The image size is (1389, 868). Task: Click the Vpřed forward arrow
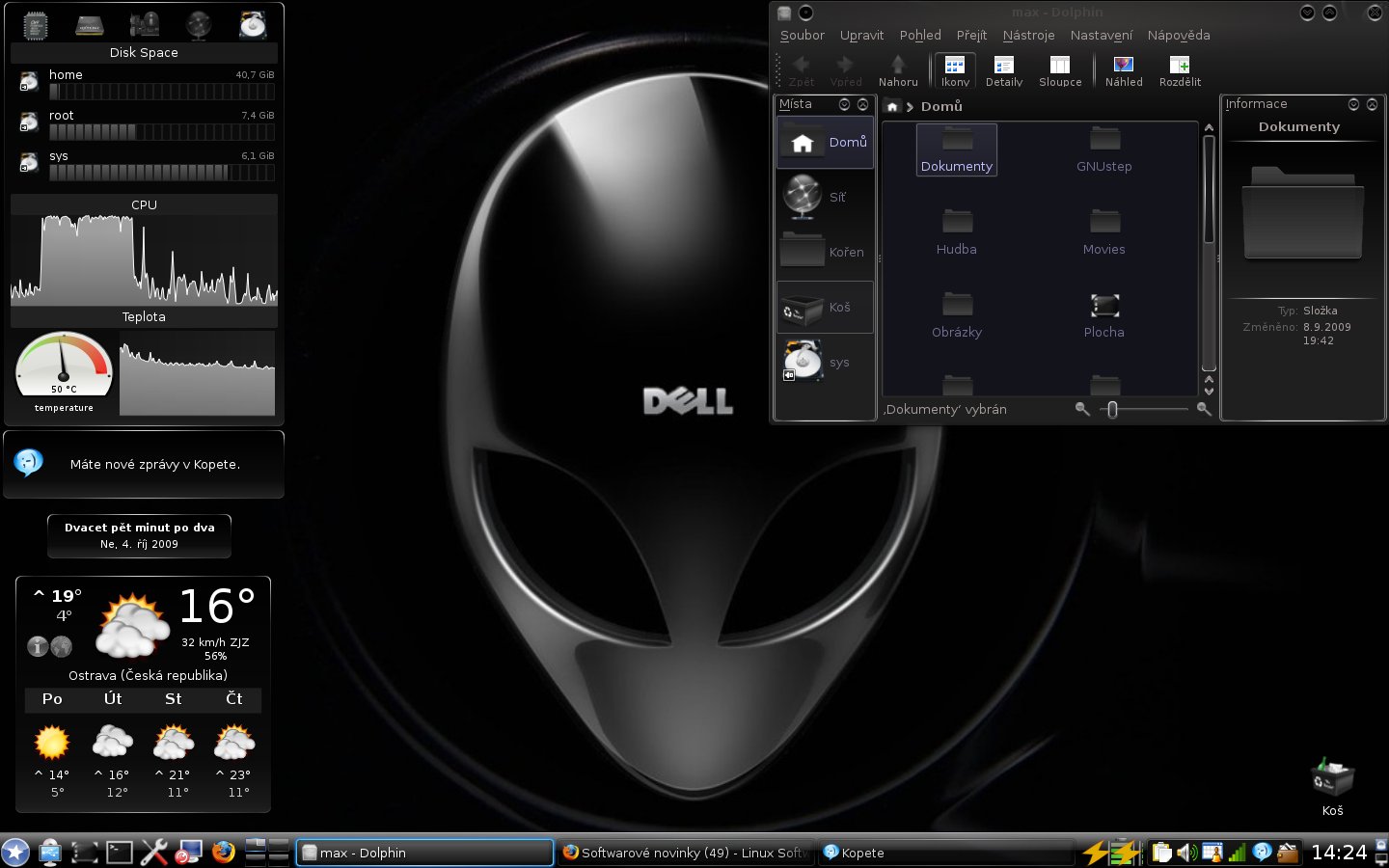pos(845,70)
